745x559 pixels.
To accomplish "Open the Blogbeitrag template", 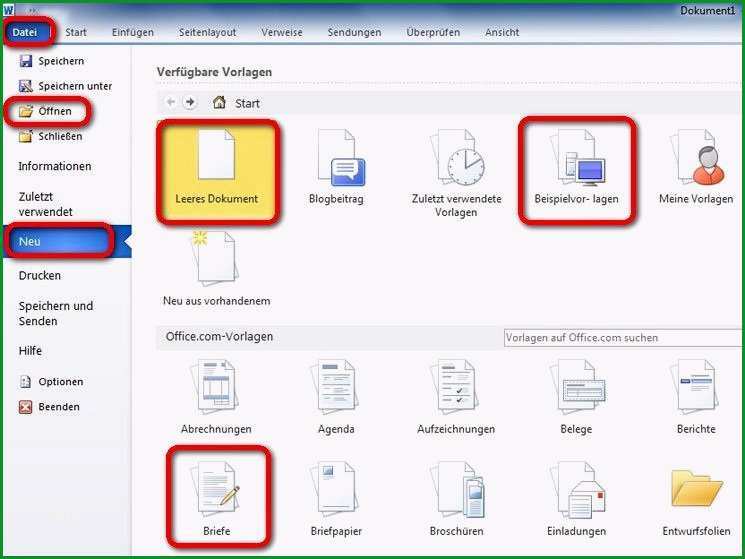I will click(x=336, y=166).
